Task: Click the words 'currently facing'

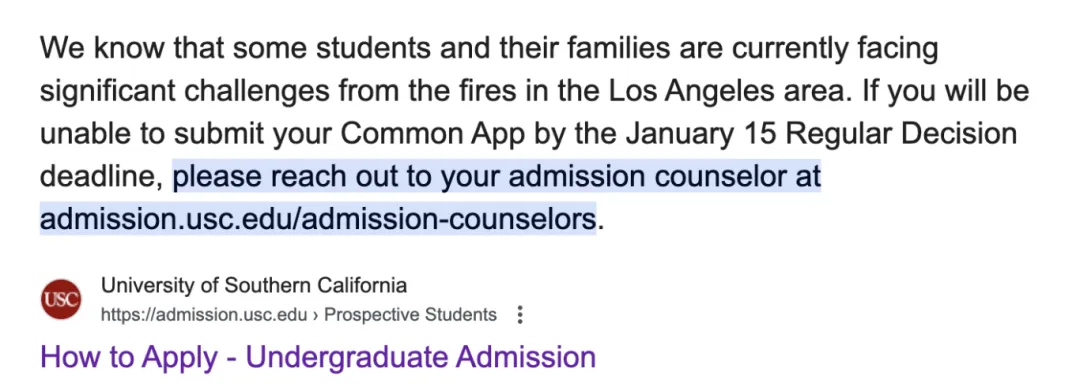Action: 835,49
